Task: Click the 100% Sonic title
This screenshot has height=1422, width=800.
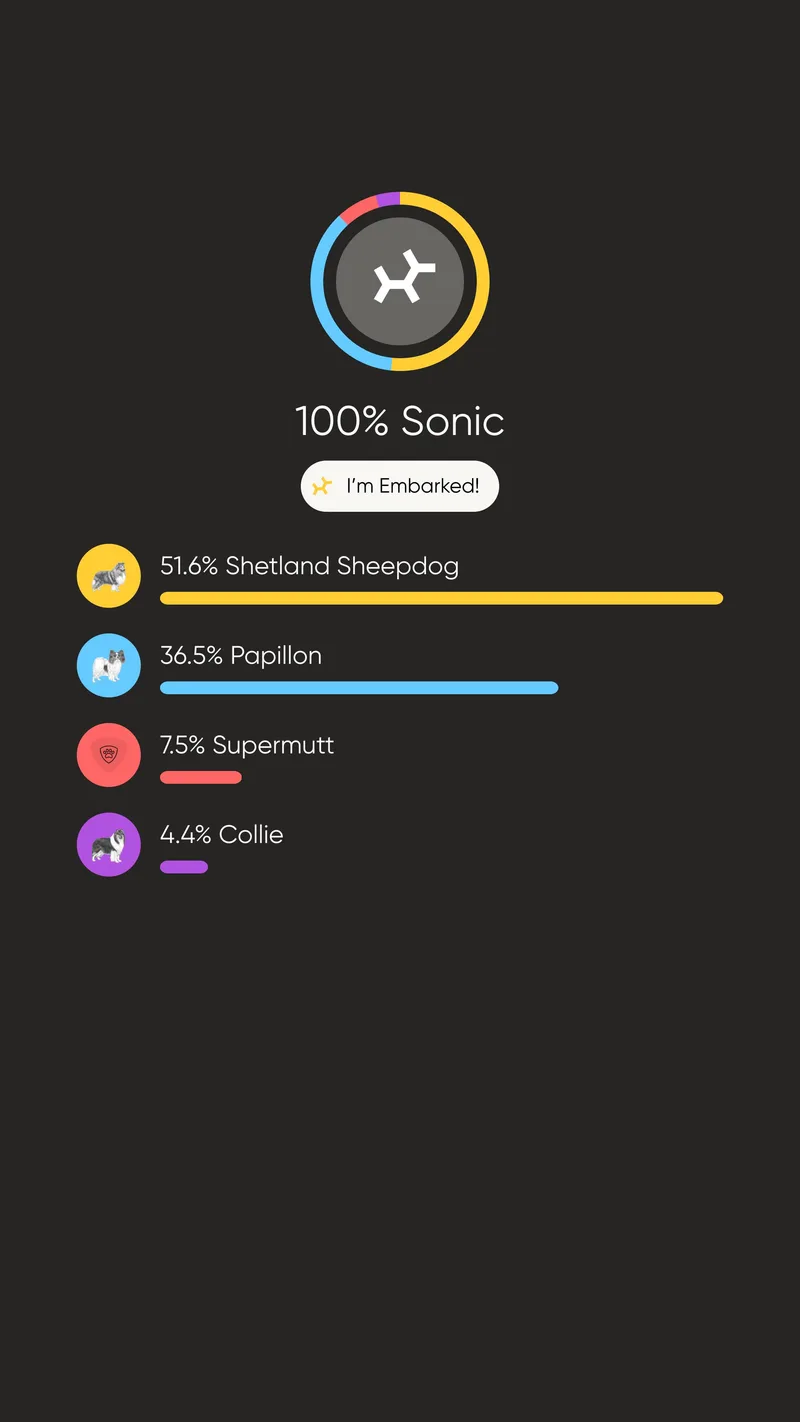Action: click(x=400, y=421)
